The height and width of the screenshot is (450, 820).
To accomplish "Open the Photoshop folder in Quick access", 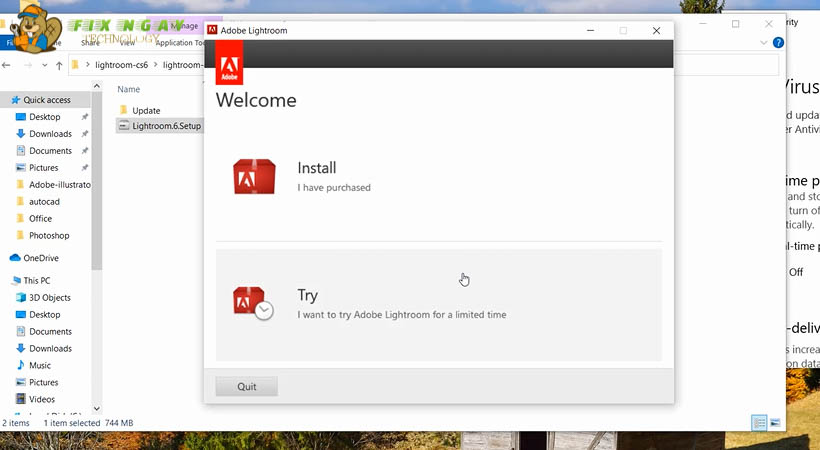I will click(49, 236).
